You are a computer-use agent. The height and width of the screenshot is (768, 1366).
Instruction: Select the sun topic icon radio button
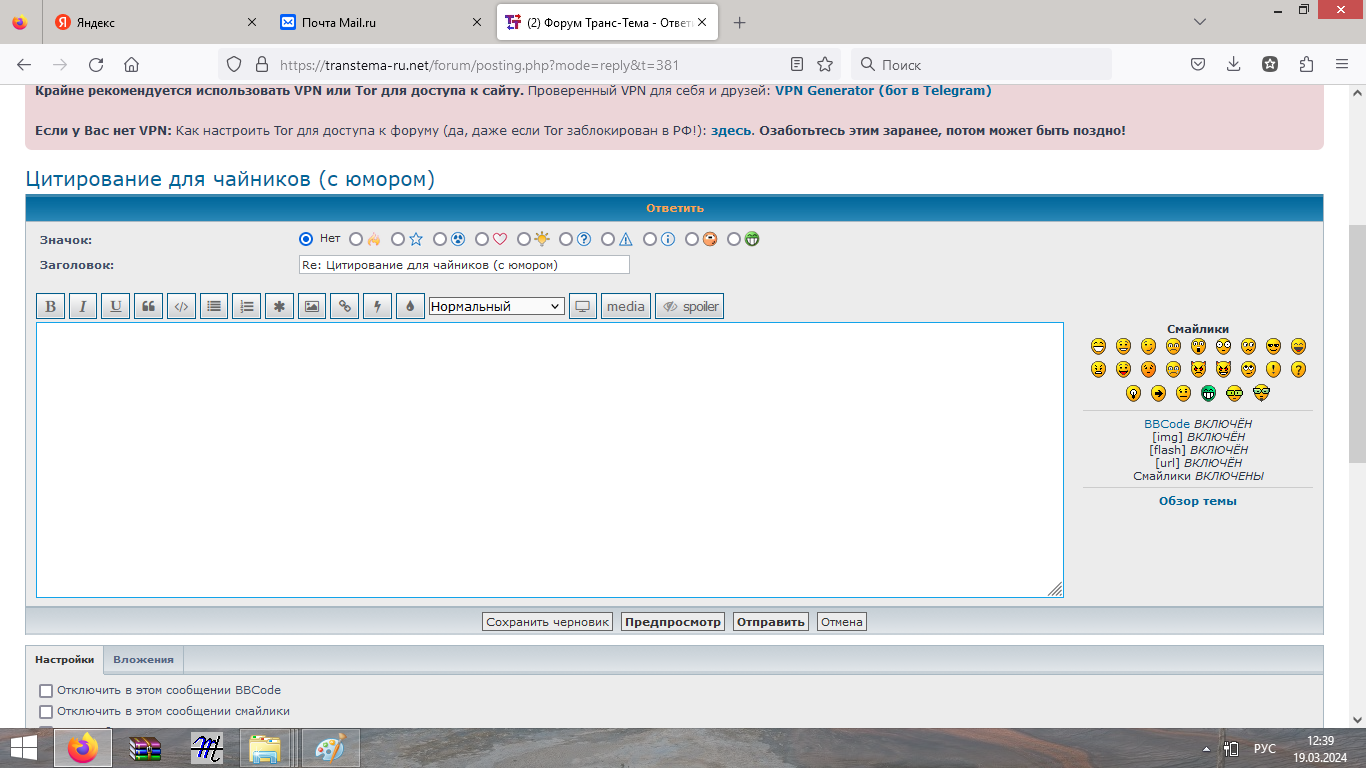click(524, 239)
